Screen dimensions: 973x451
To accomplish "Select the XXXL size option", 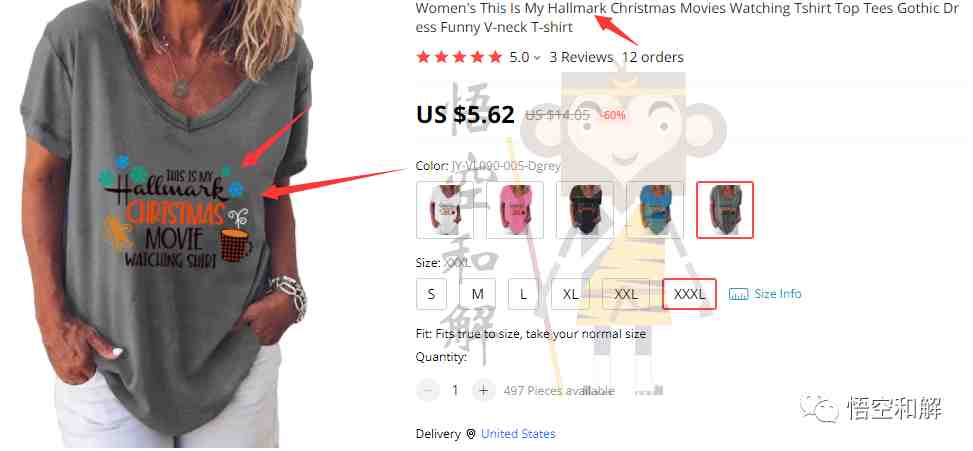I will click(689, 294).
